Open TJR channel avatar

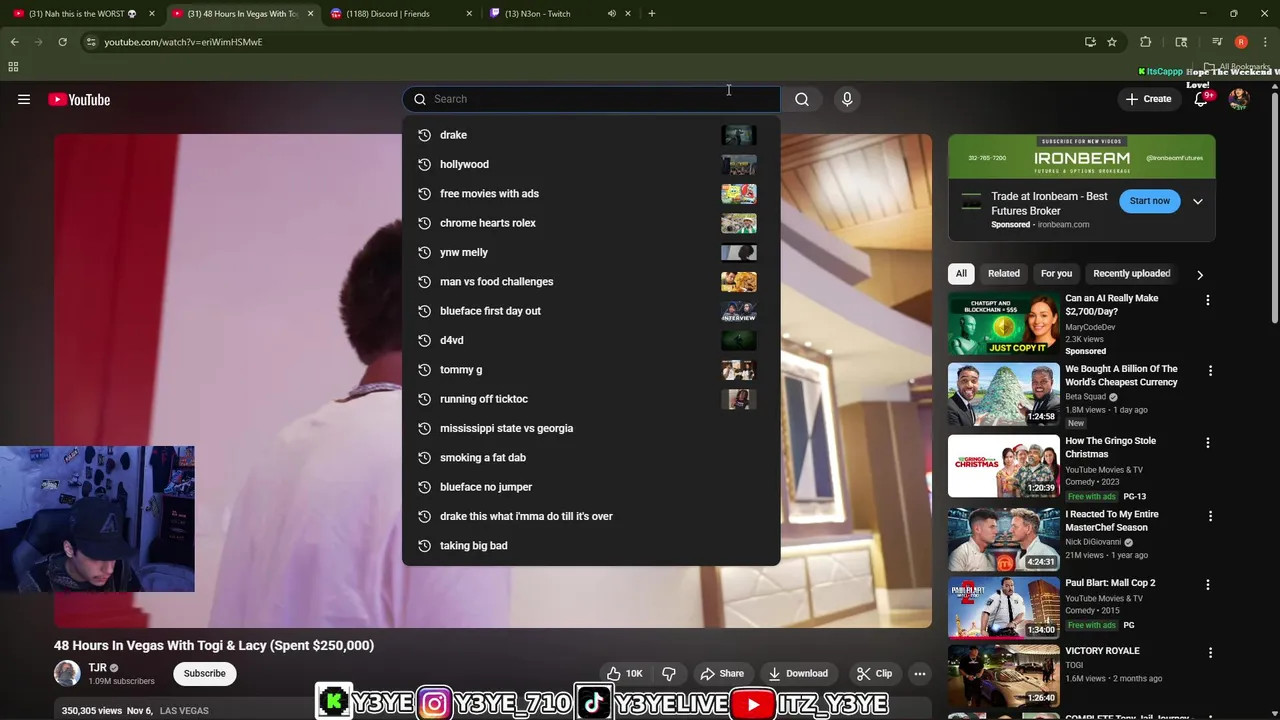point(67,673)
